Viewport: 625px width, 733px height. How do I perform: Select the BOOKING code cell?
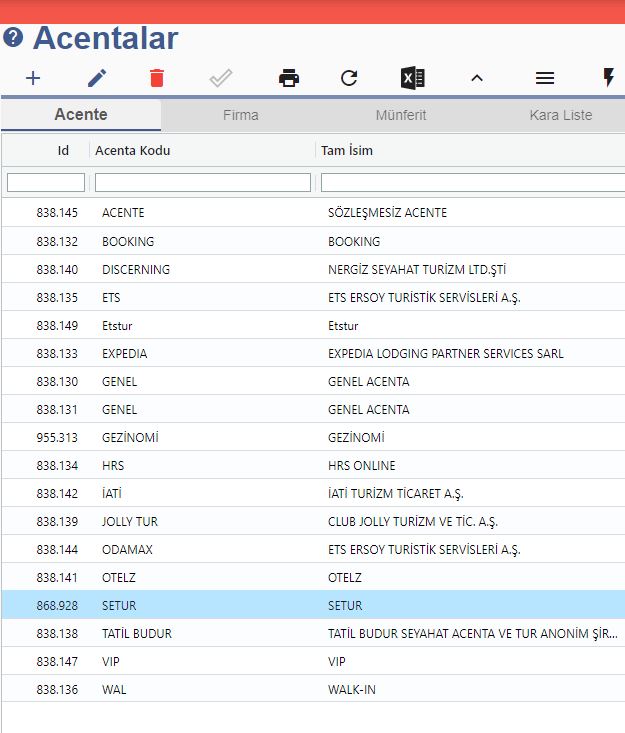[128, 242]
